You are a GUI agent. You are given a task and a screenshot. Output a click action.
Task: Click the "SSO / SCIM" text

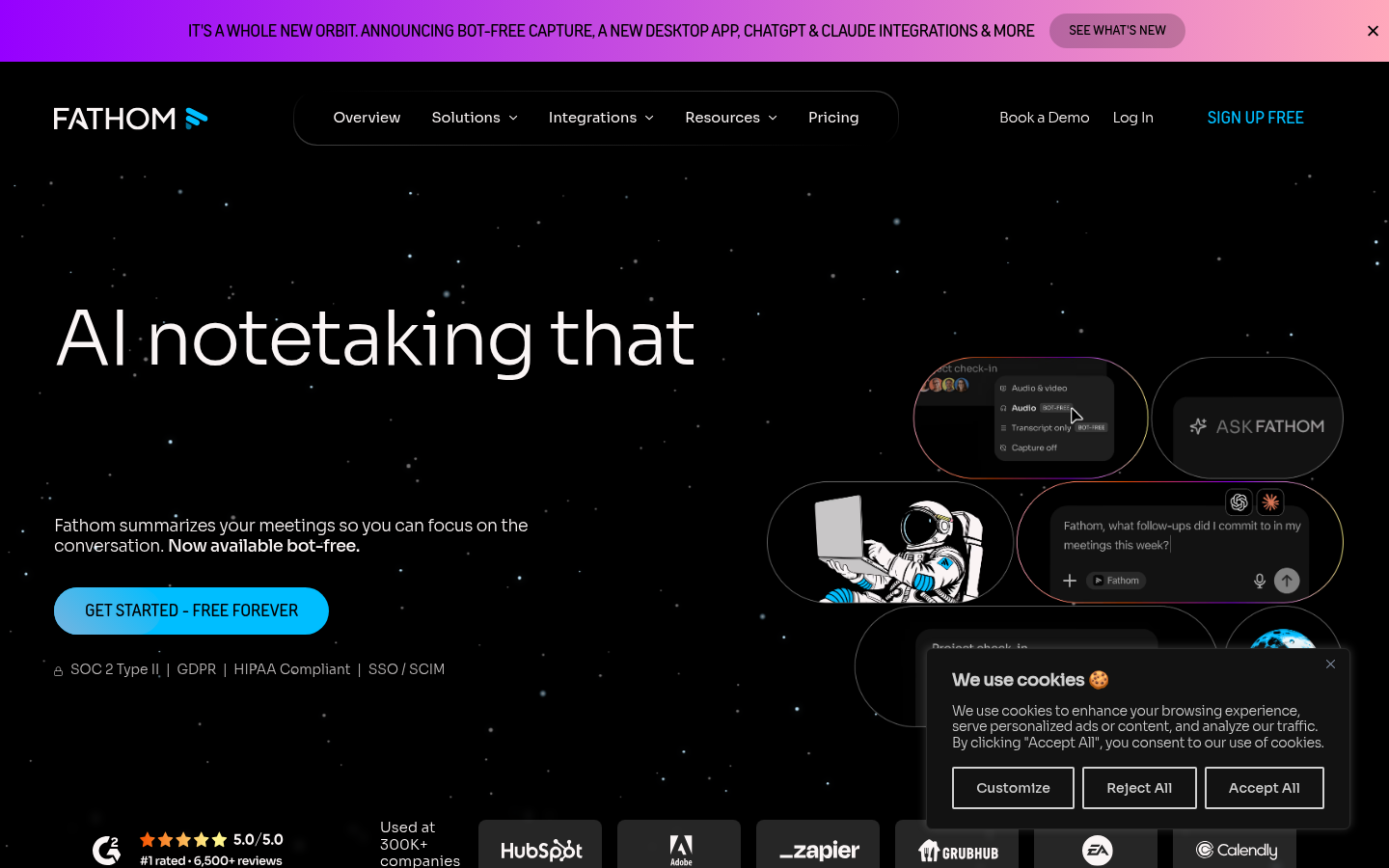406,669
